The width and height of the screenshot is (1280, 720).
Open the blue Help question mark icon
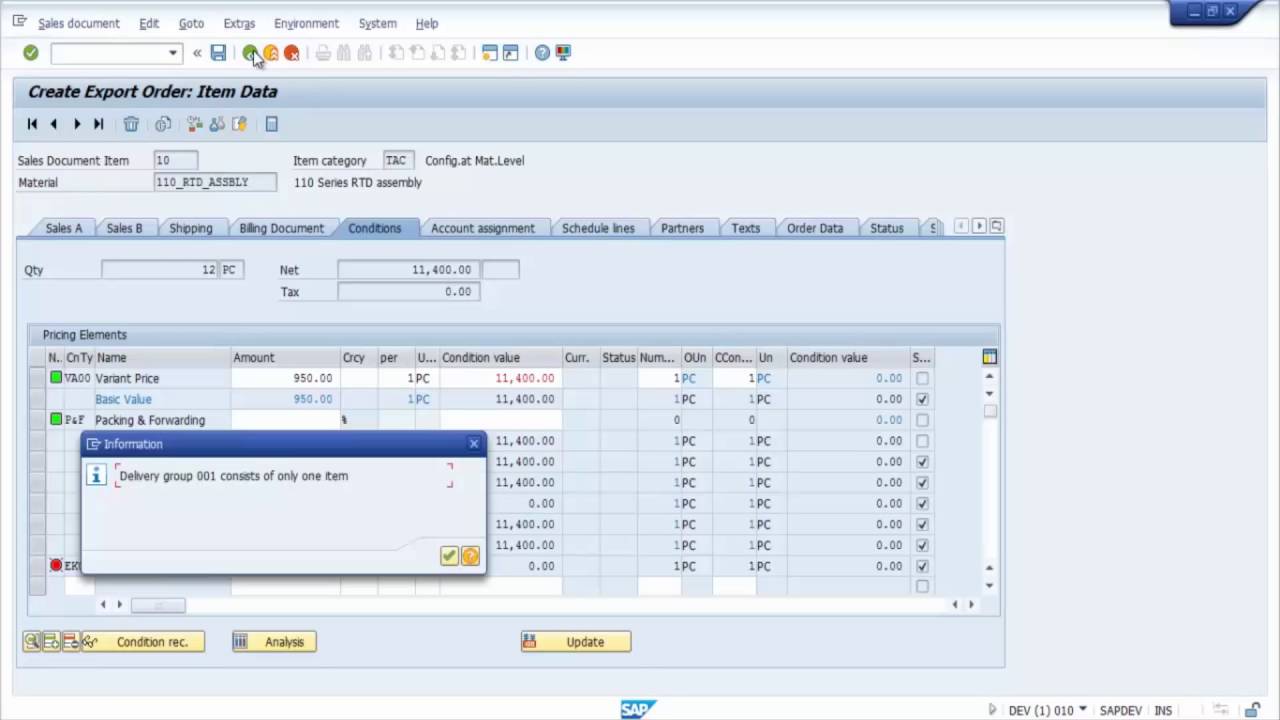(x=542, y=53)
